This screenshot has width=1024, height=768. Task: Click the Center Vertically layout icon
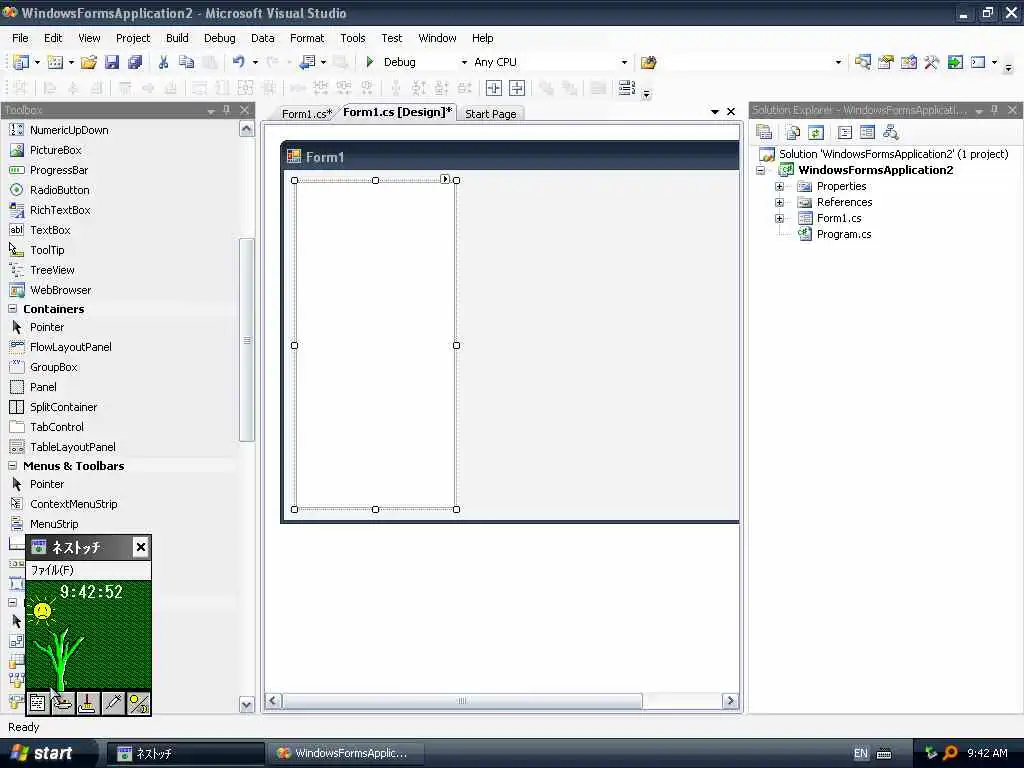[517, 88]
